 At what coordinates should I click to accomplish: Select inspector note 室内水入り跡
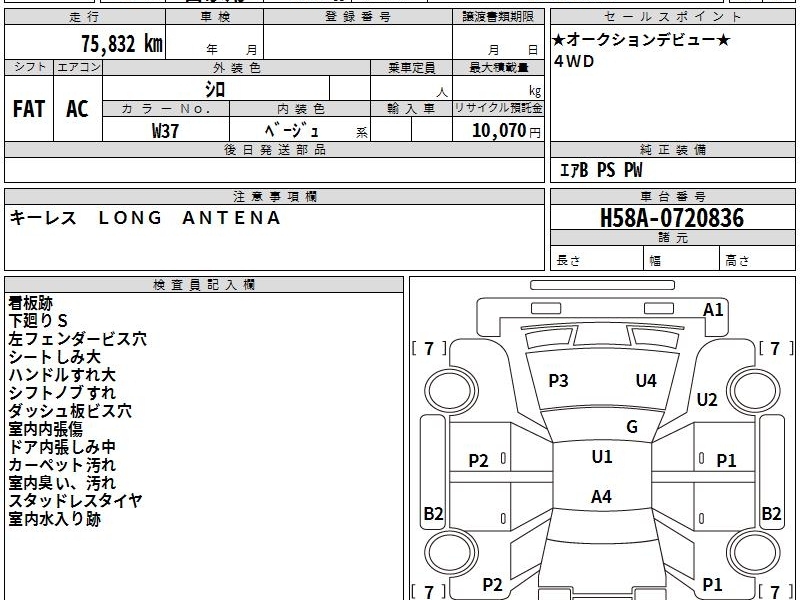(55, 519)
